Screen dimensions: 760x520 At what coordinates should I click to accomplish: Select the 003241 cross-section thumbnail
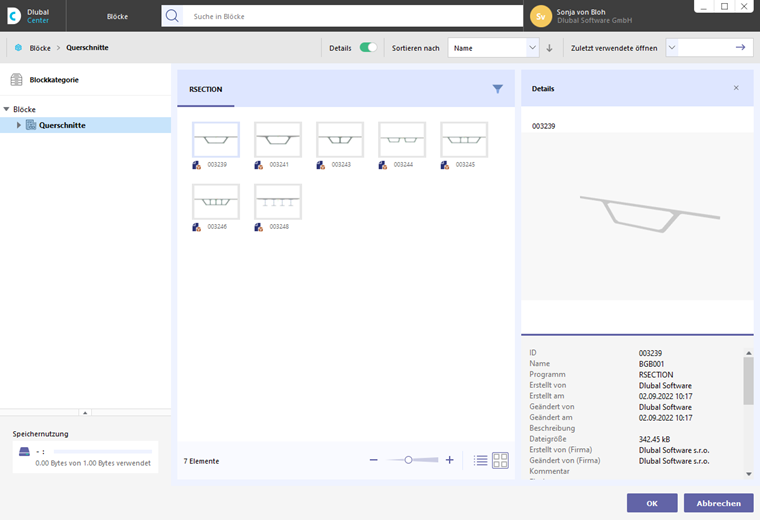point(278,140)
